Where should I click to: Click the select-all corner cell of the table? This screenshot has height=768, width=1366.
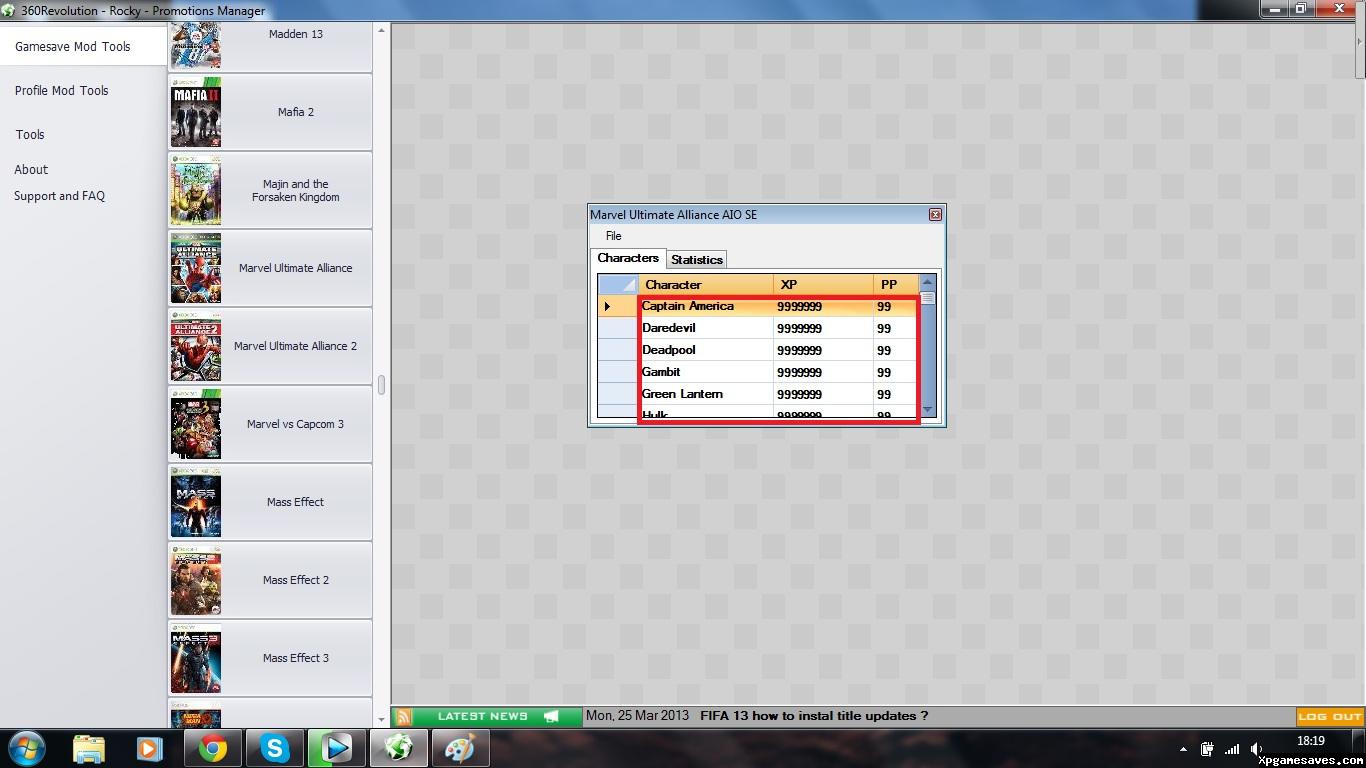pyautogui.click(x=616, y=284)
